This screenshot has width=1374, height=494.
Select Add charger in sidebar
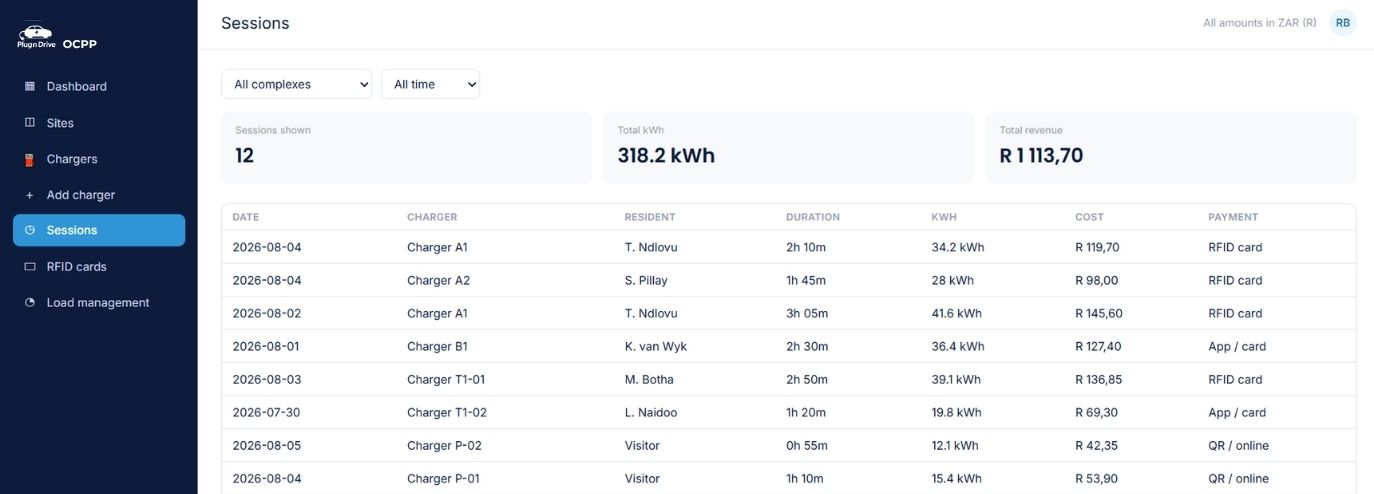[99, 195]
